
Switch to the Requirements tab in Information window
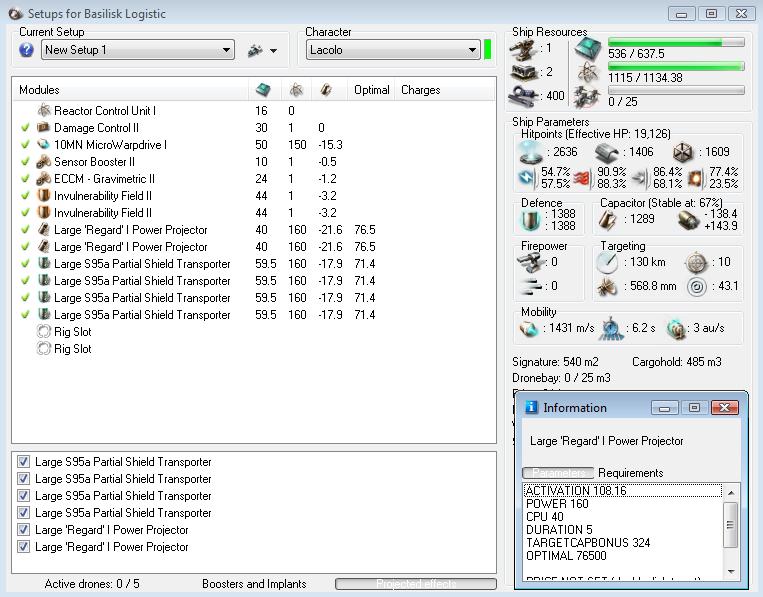point(630,473)
